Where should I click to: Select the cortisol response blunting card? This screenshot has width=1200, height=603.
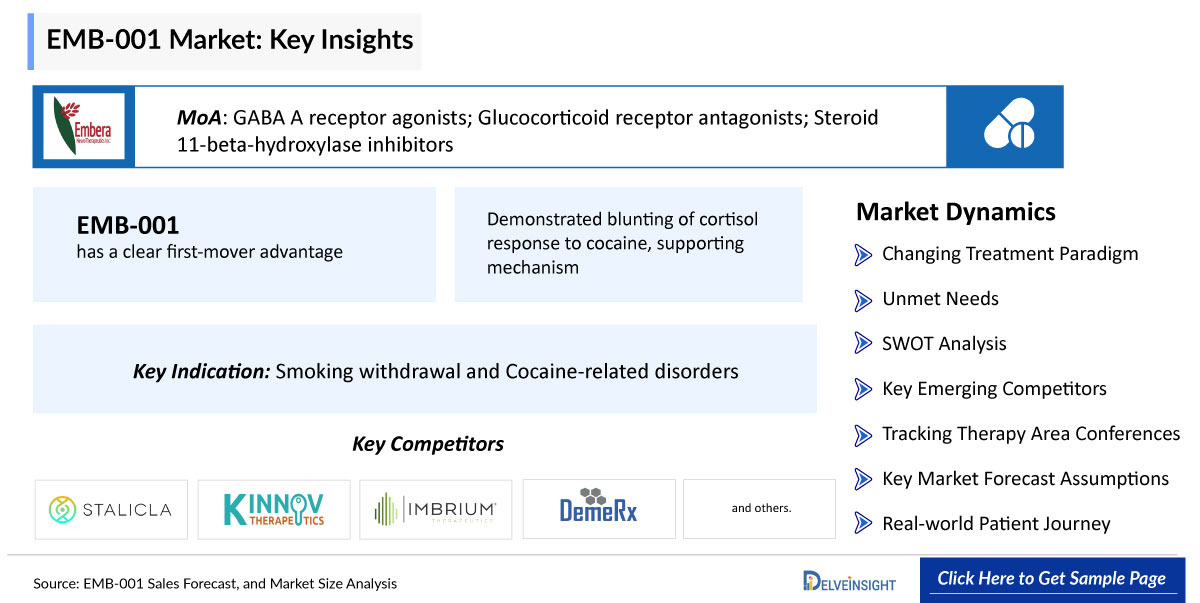click(x=629, y=244)
